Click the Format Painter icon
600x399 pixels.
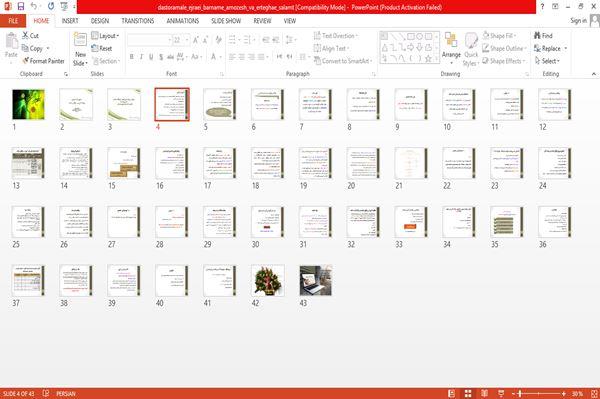click(x=26, y=61)
